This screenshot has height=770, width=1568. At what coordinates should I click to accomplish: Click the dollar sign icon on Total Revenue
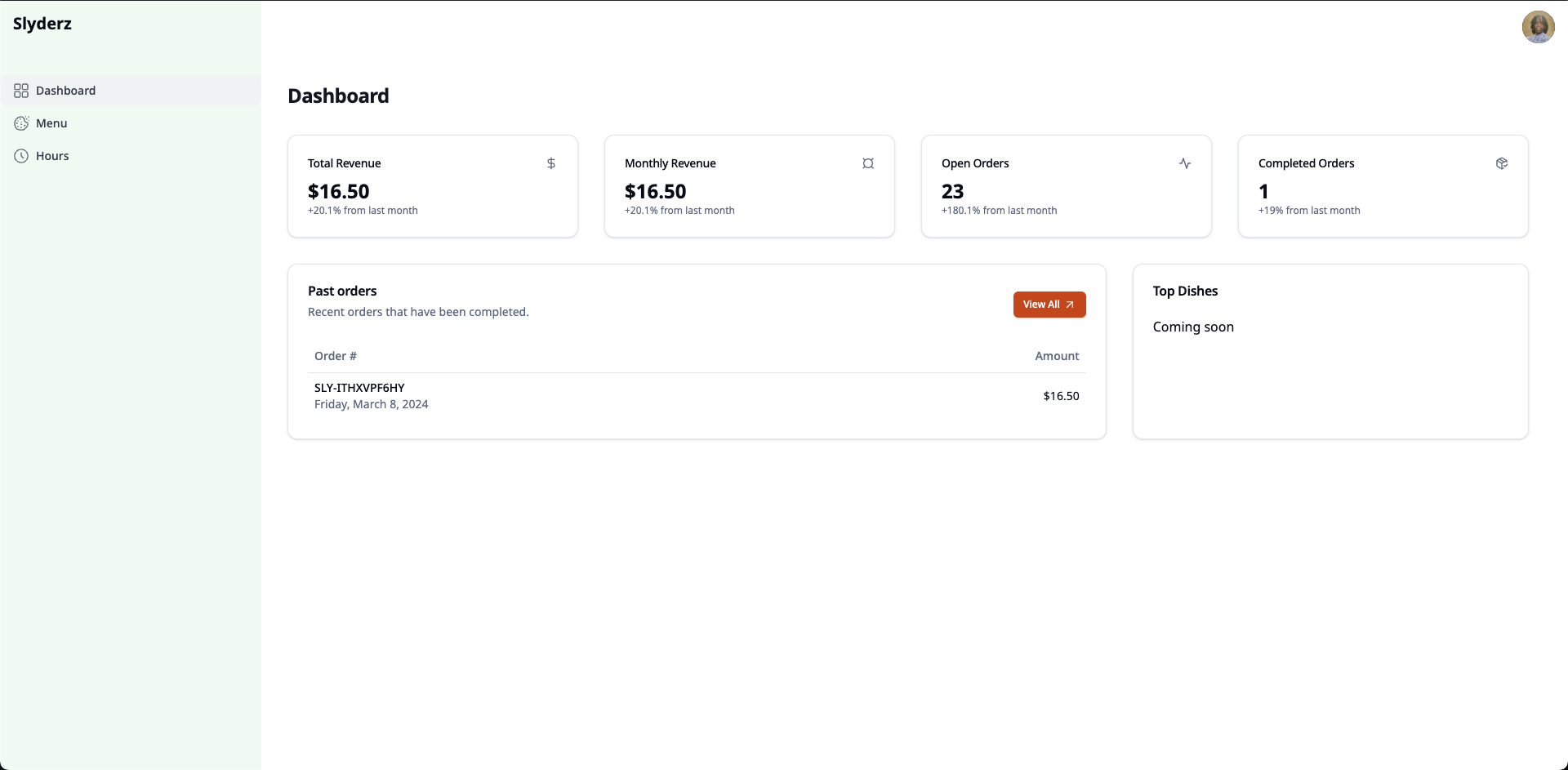pyautogui.click(x=551, y=163)
